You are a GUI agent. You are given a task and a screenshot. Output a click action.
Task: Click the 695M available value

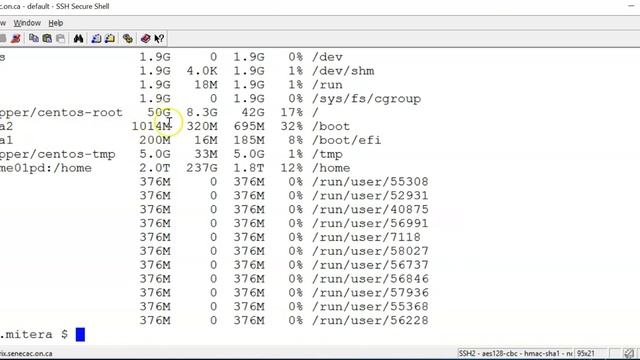pos(249,127)
